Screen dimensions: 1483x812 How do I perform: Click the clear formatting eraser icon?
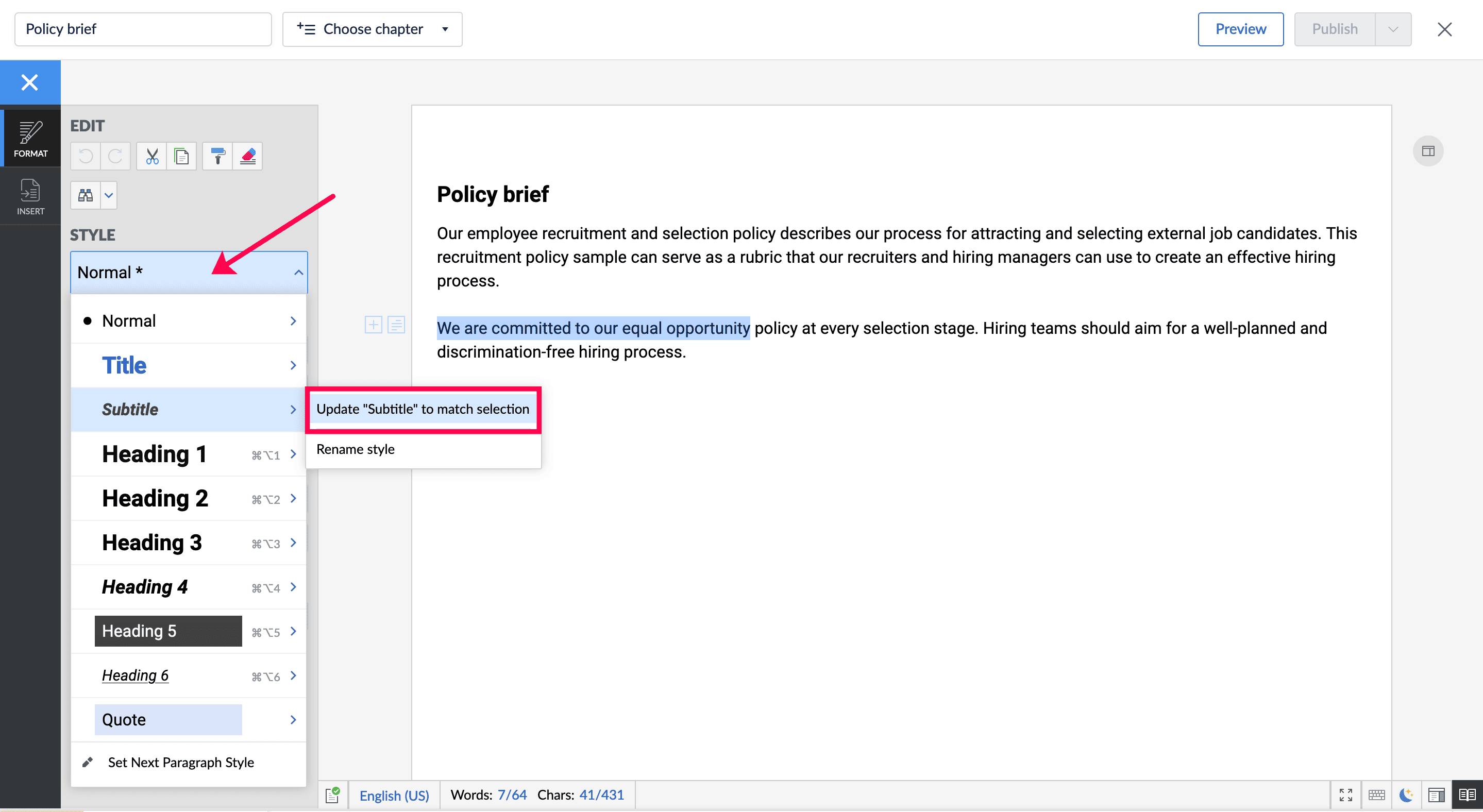click(247, 157)
